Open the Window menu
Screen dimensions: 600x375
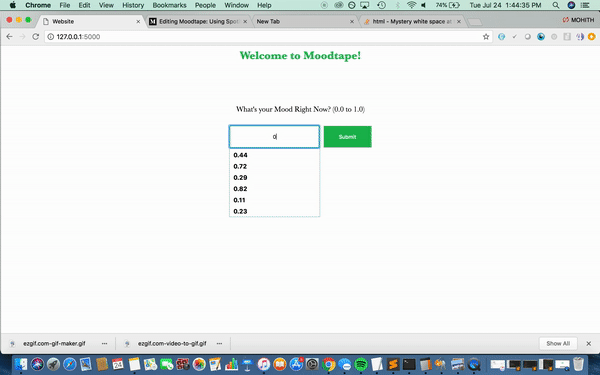coord(236,5)
